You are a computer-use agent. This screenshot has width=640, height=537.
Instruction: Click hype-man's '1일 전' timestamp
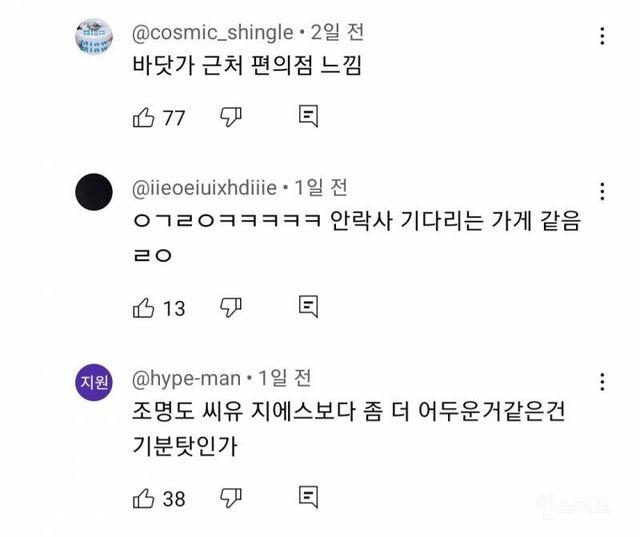tap(285, 378)
